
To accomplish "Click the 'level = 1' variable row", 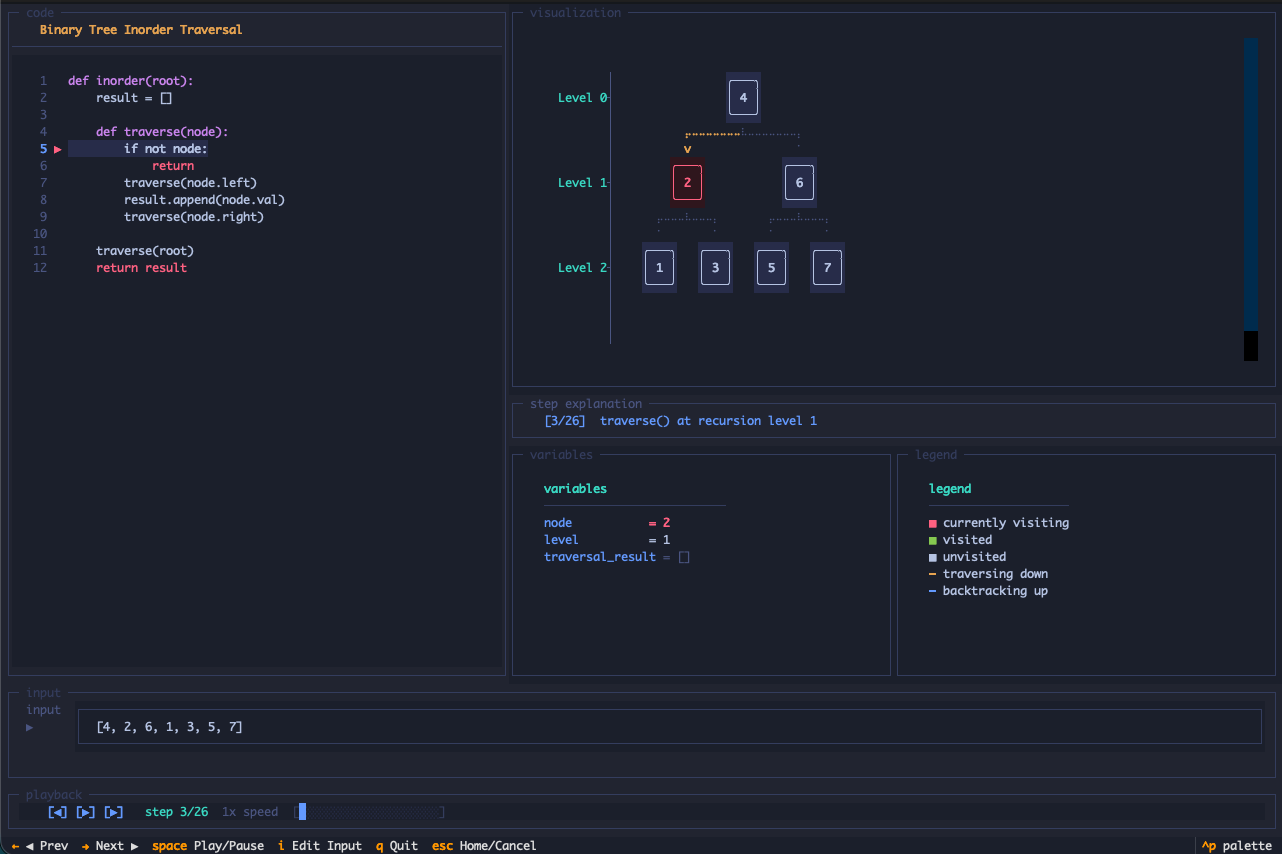I will tap(607, 540).
